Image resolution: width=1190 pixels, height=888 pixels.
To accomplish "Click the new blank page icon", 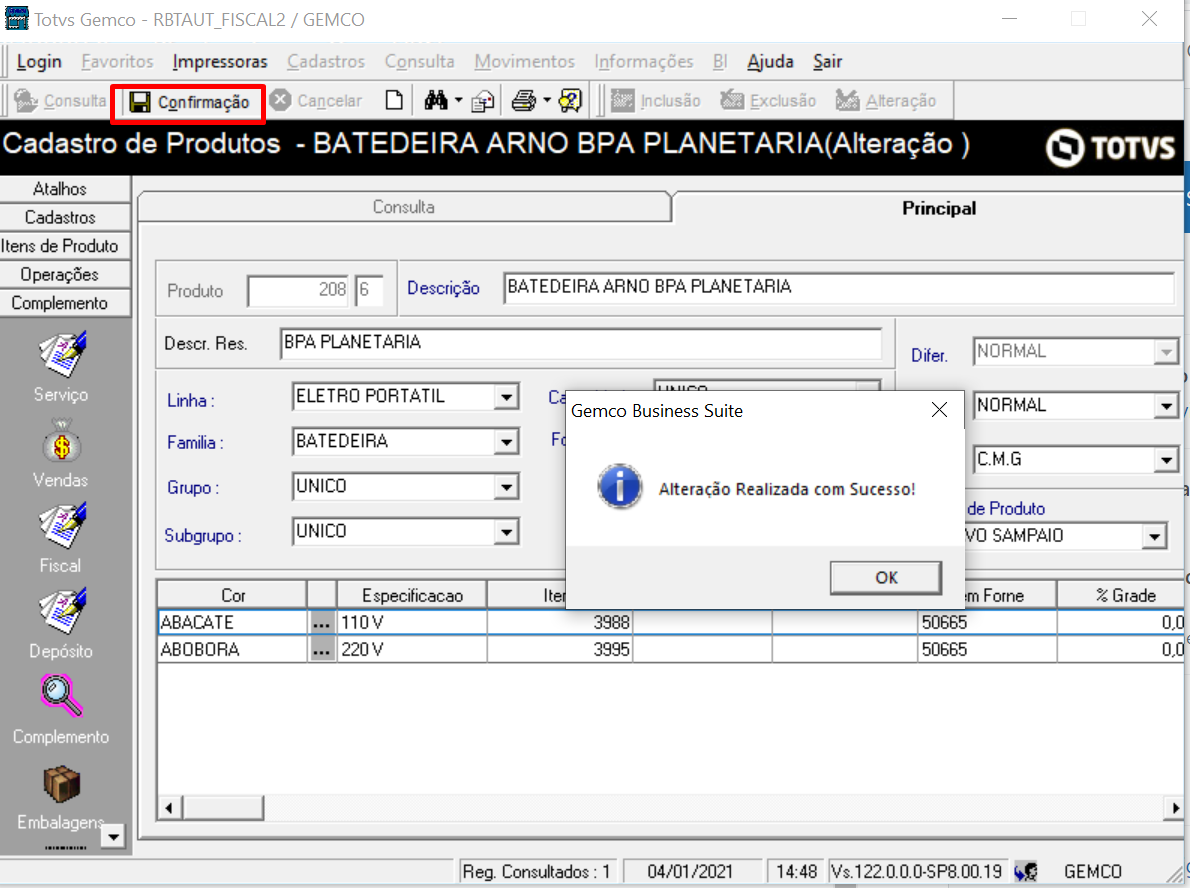I will click(394, 100).
